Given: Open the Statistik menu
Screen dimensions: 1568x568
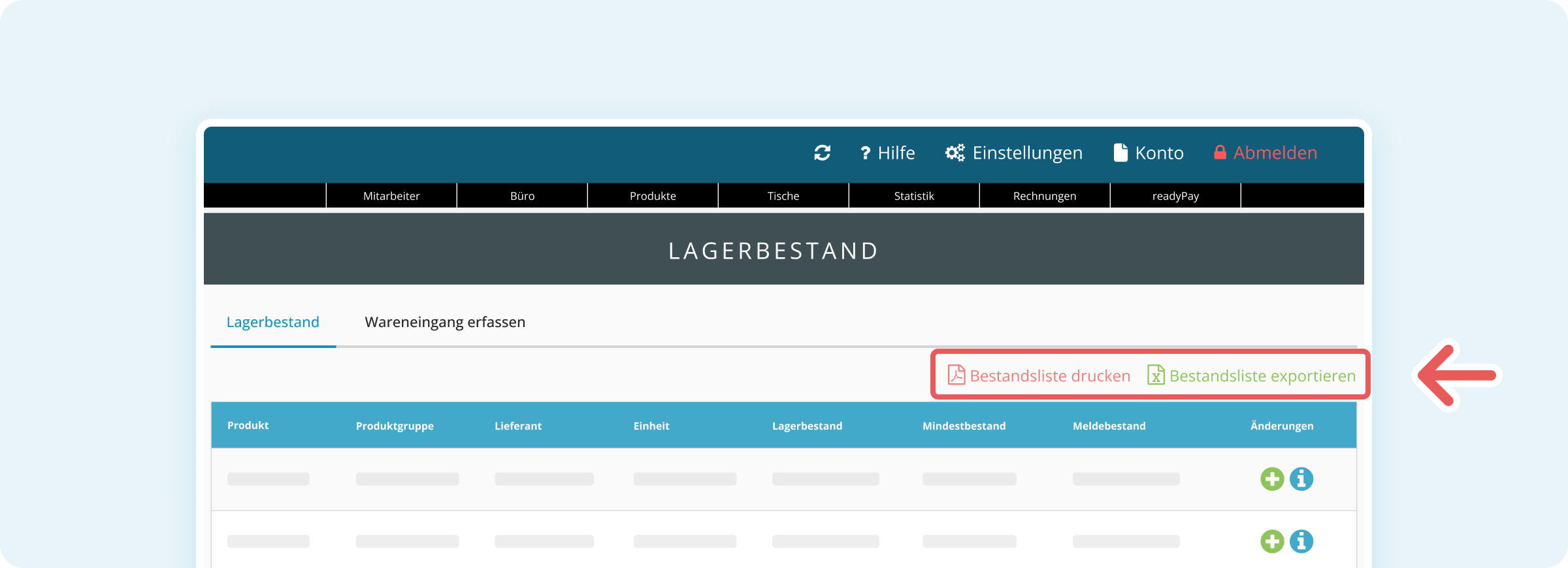Looking at the screenshot, I should (x=914, y=196).
